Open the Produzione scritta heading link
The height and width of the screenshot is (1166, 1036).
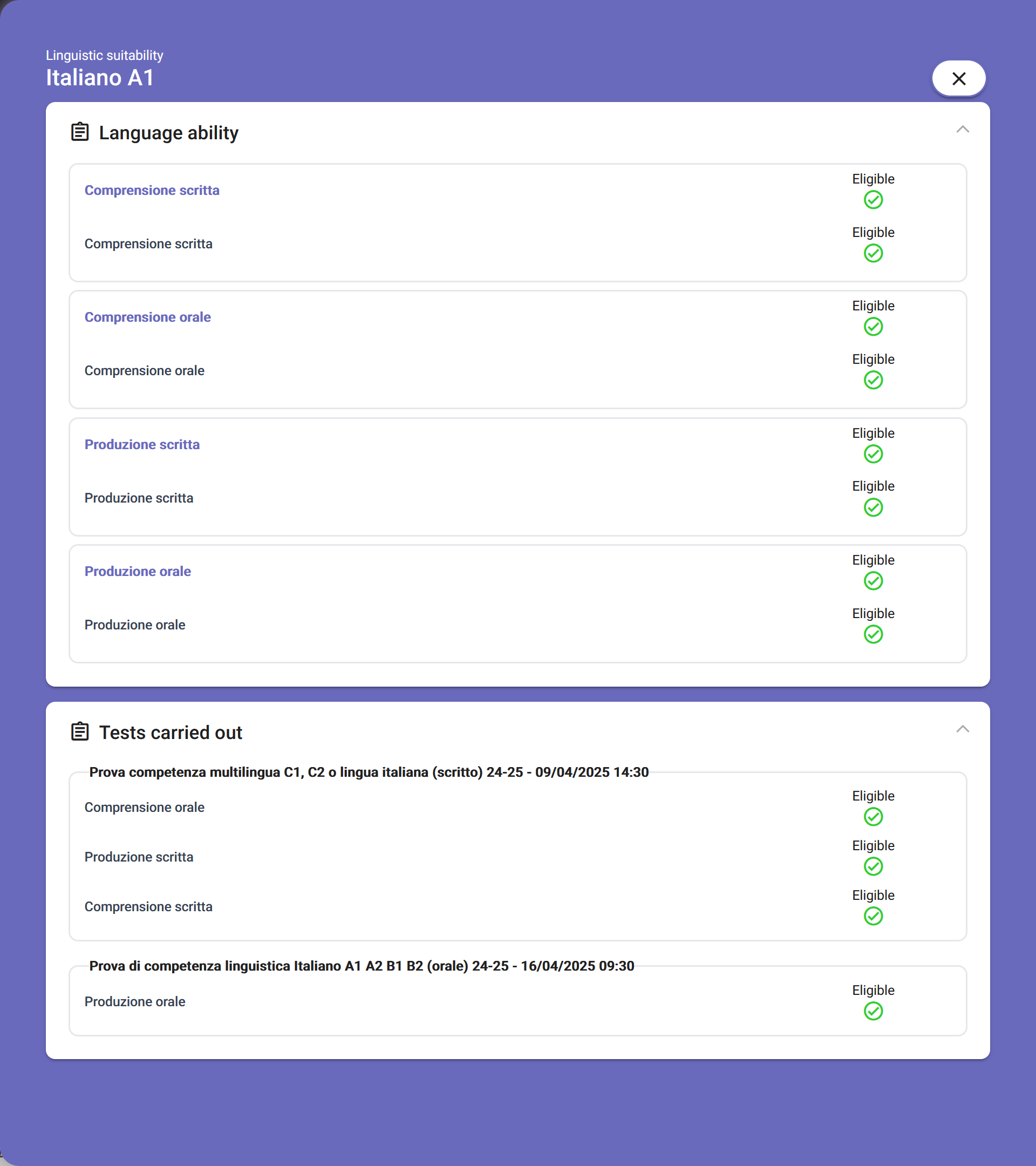[142, 444]
